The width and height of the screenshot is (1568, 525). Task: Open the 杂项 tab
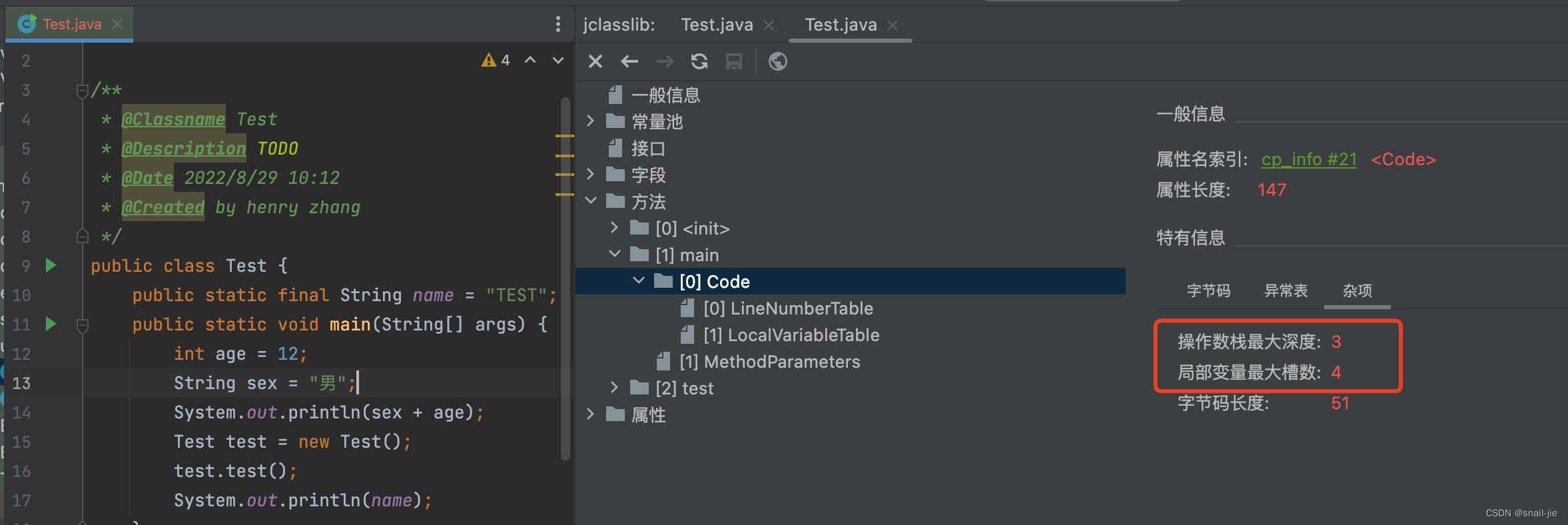pos(1358,290)
